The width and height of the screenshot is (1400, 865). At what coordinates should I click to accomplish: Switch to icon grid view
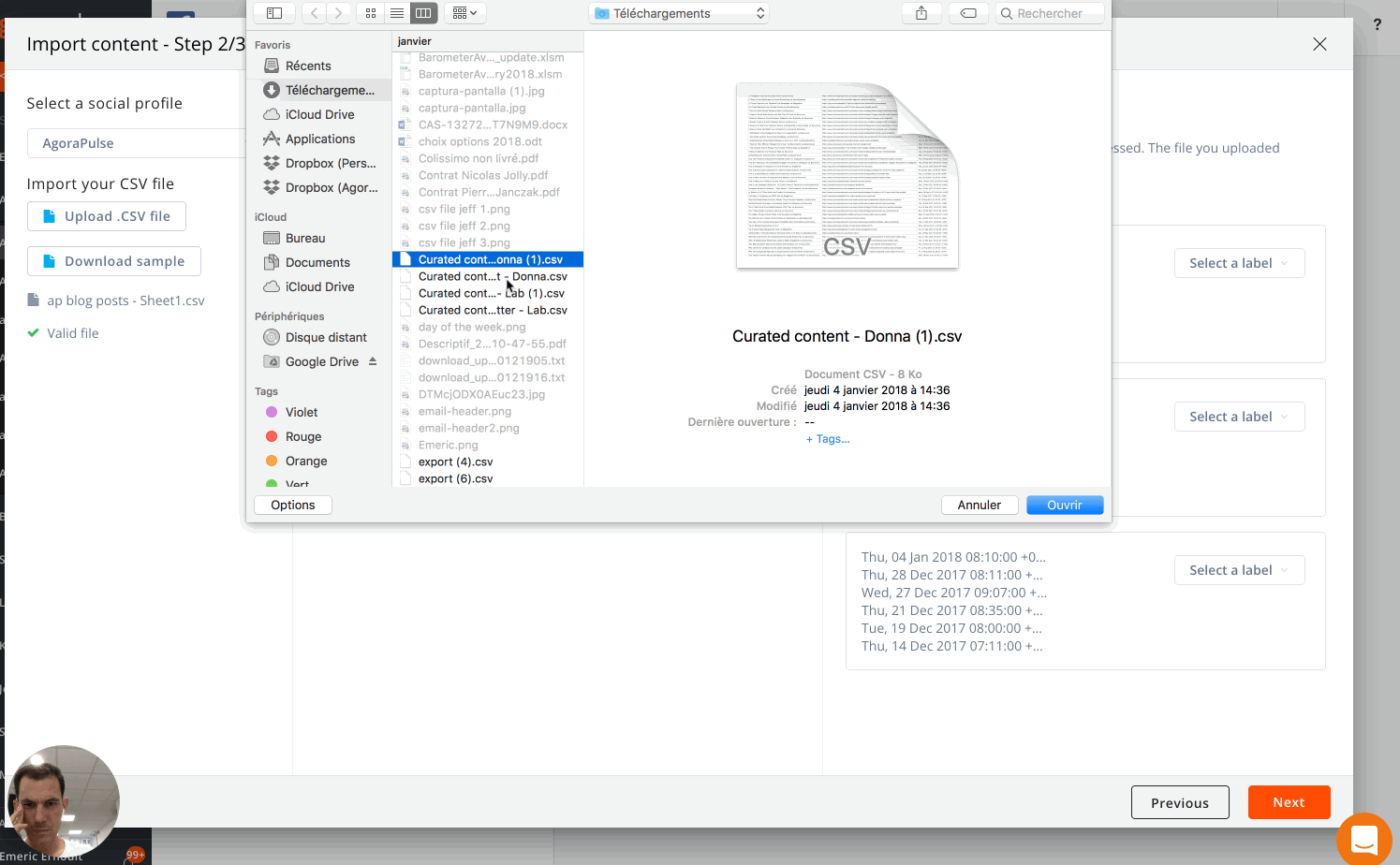click(x=371, y=13)
